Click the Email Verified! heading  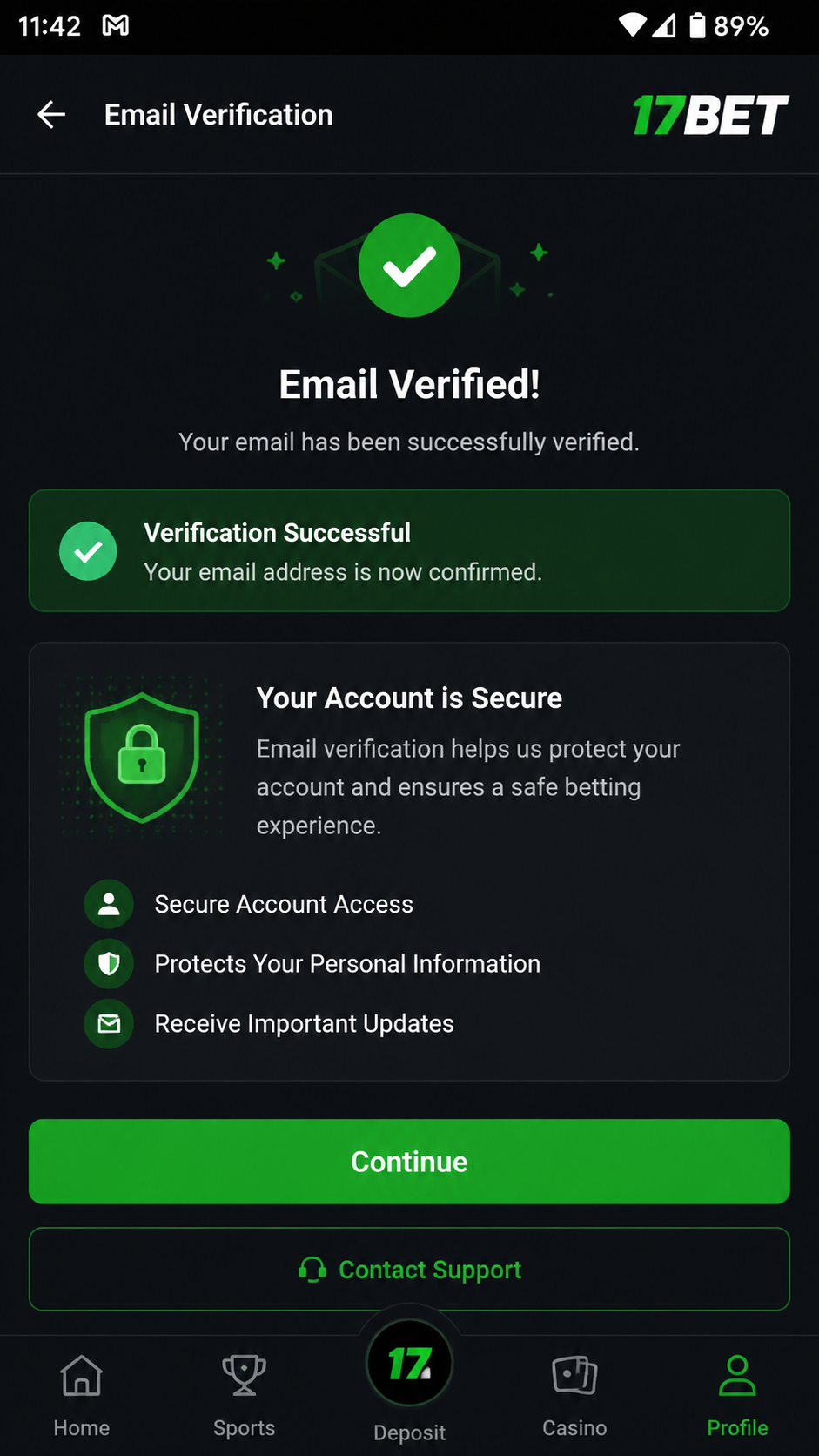(x=409, y=384)
